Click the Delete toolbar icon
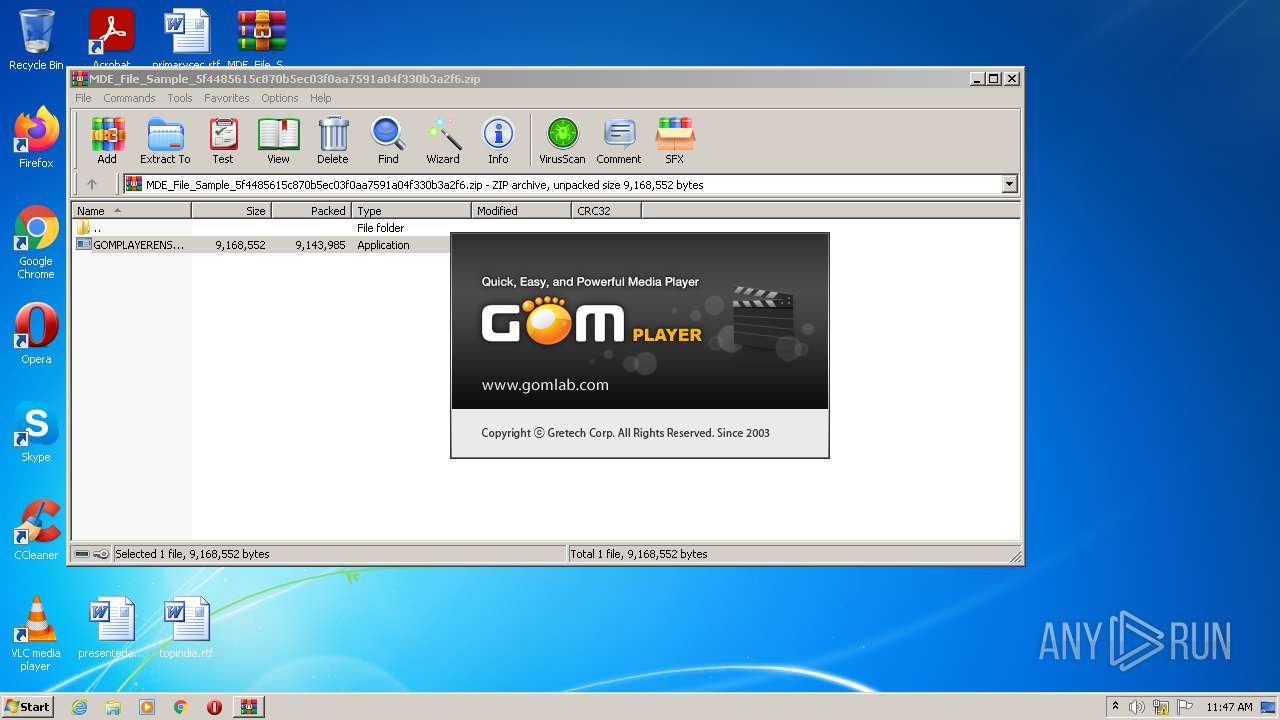Viewport: 1280px width, 720px height. click(333, 140)
